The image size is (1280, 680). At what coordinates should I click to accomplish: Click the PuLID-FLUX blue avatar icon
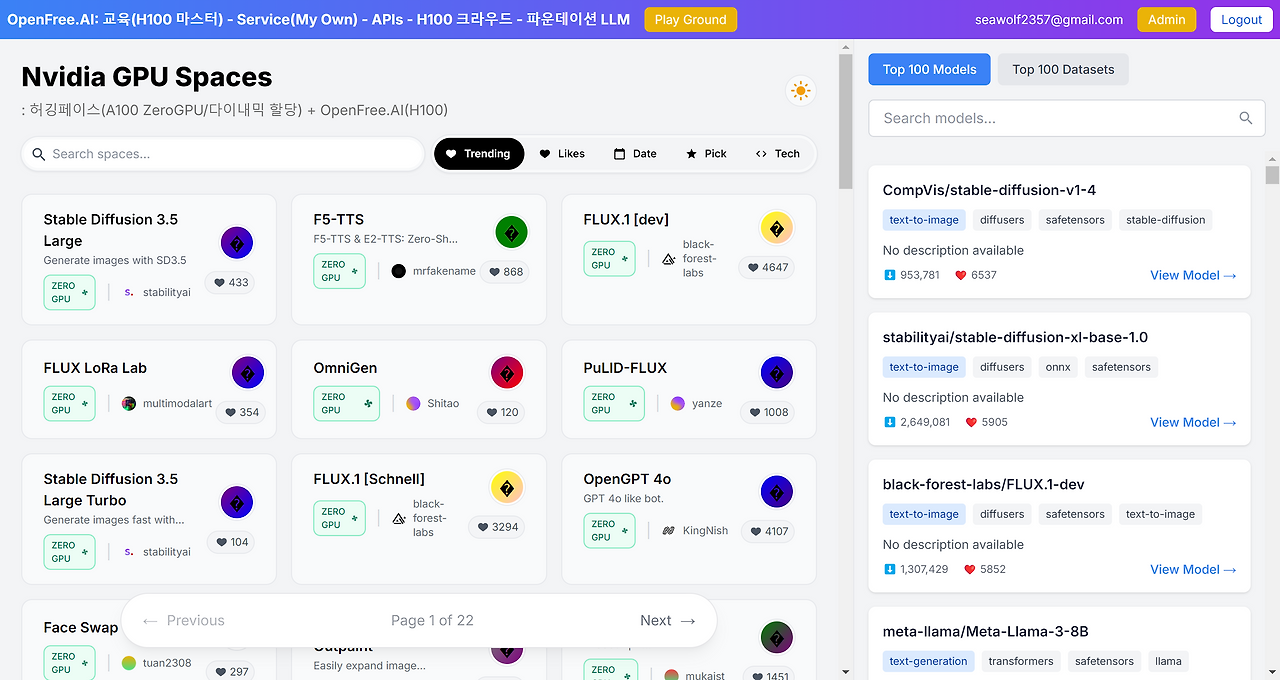pos(777,373)
